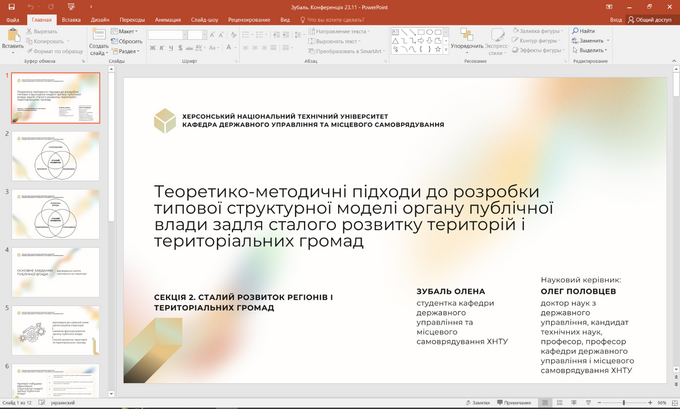Click the Упорядочить (Arrange) icon

(x=466, y=35)
